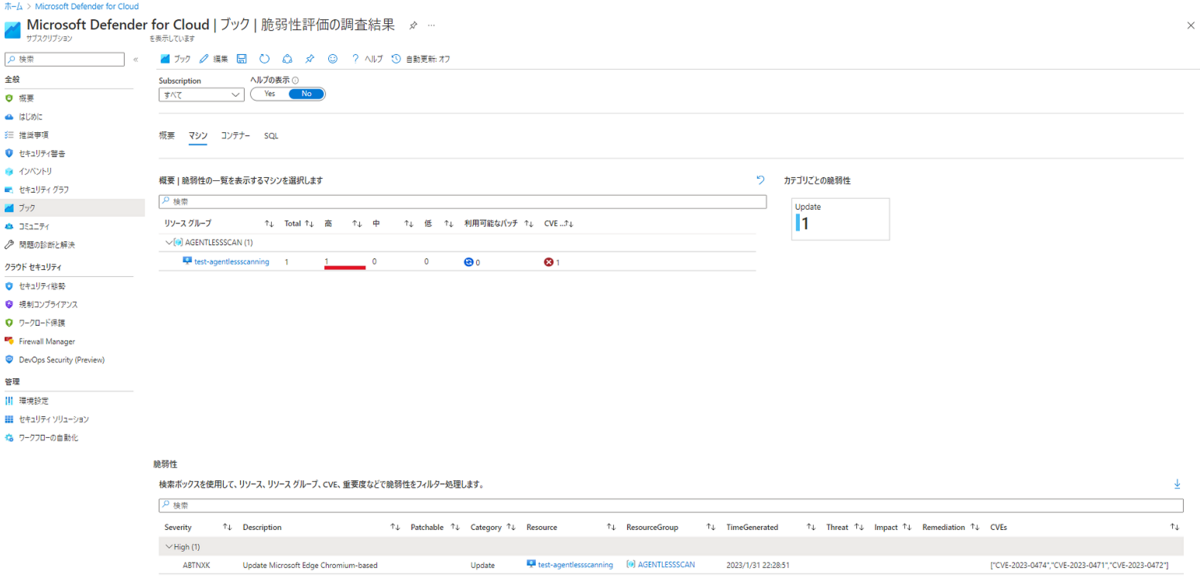Collapse the left navigation sidebar
Image resolution: width=1200 pixels, height=581 pixels.
click(135, 59)
